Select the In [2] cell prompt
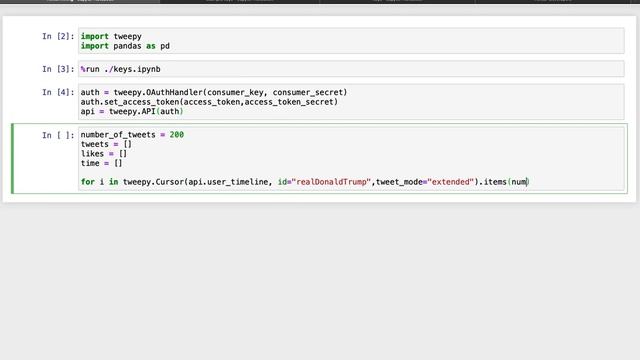The image size is (640, 360). tap(58, 36)
